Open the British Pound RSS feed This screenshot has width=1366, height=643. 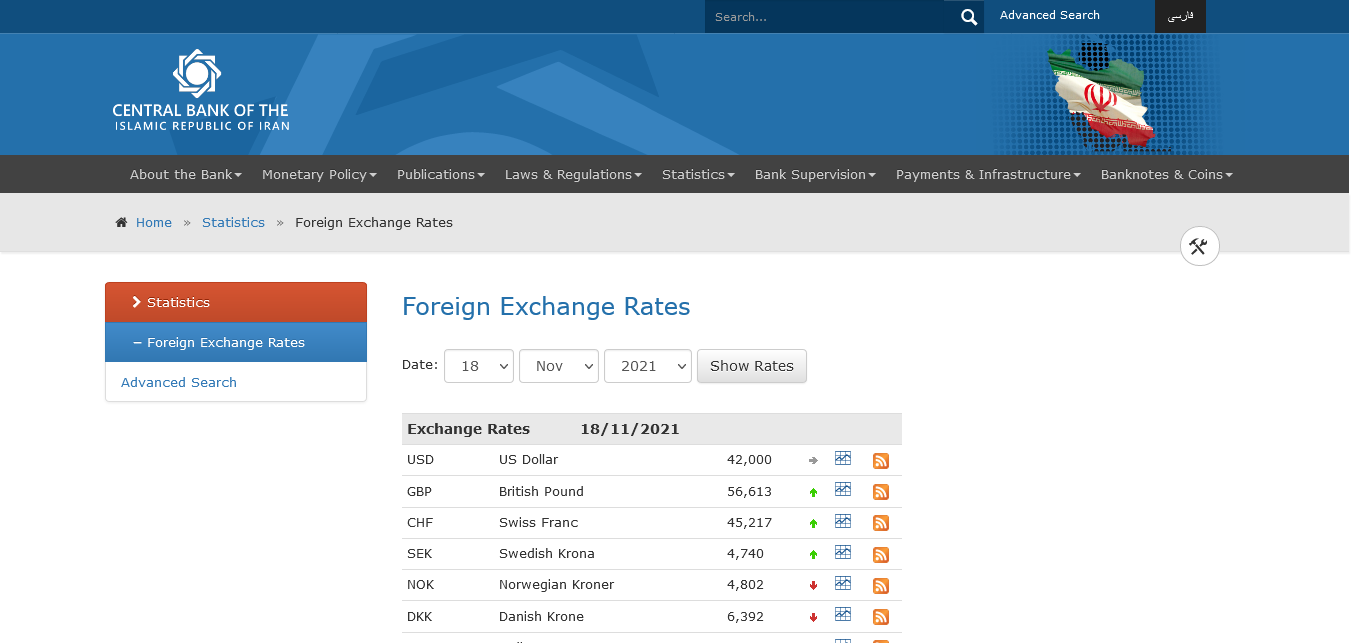881,492
